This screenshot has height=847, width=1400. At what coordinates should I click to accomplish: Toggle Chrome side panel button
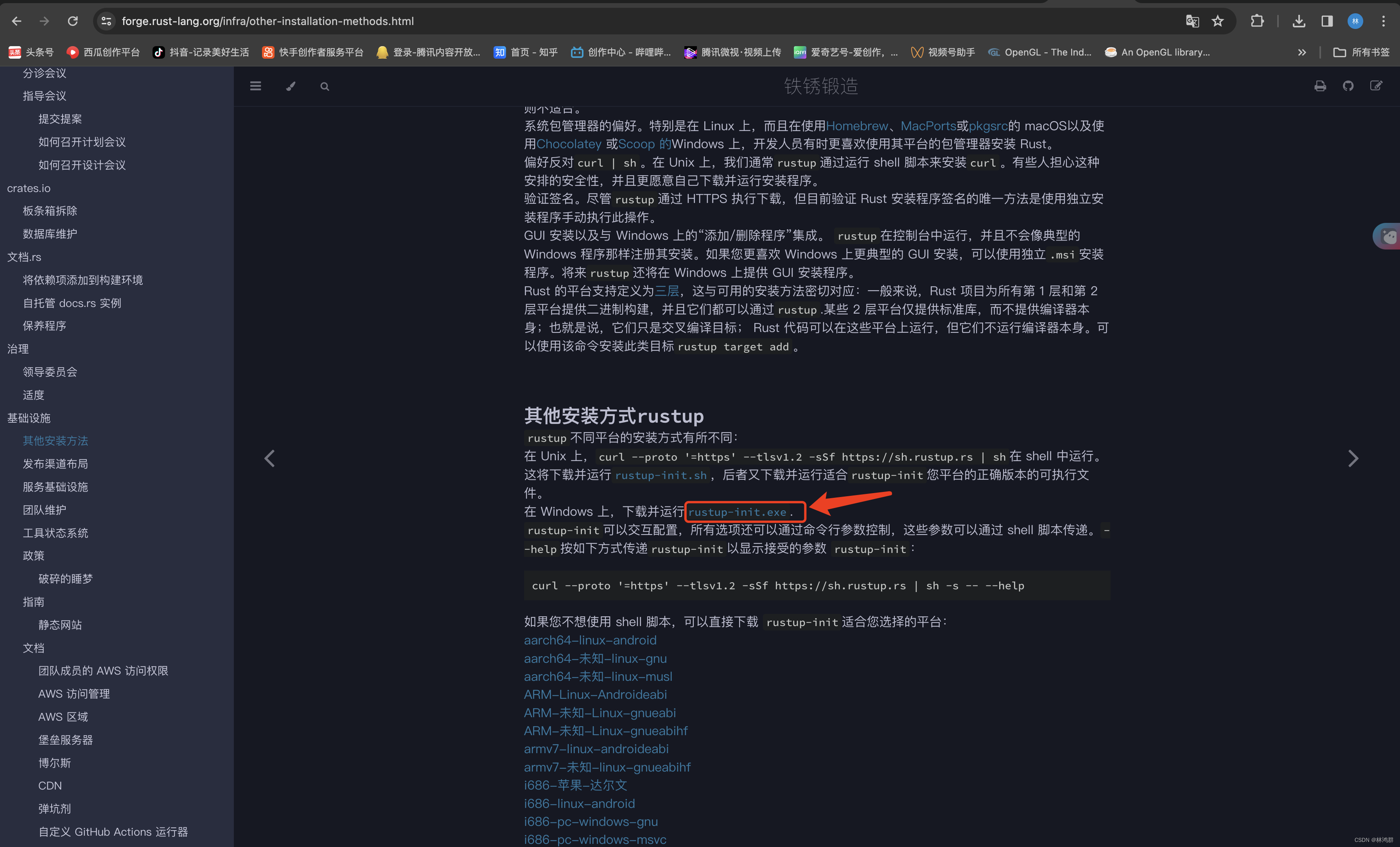point(1327,21)
